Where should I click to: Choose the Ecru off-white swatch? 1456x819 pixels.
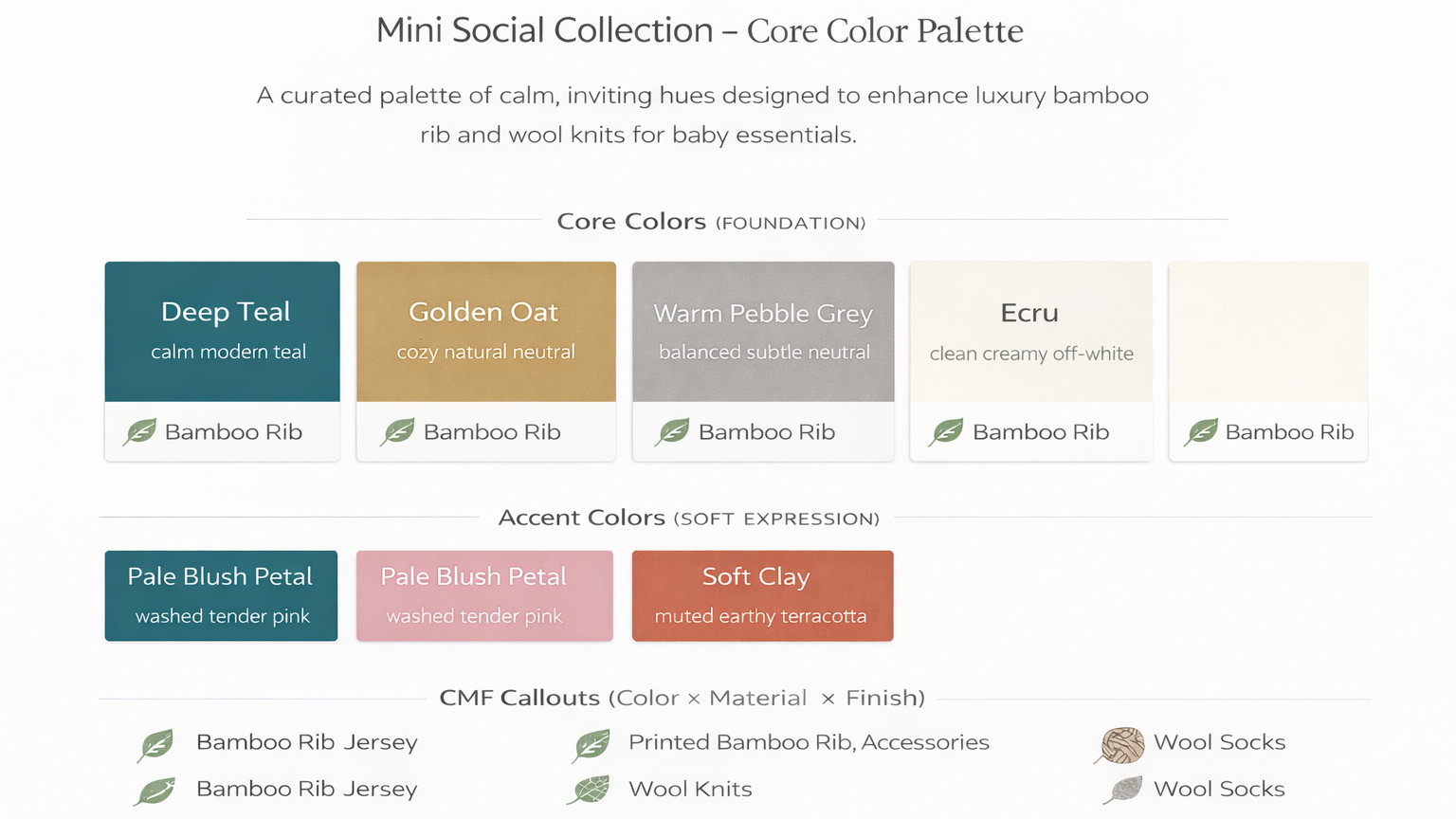[1030, 332]
